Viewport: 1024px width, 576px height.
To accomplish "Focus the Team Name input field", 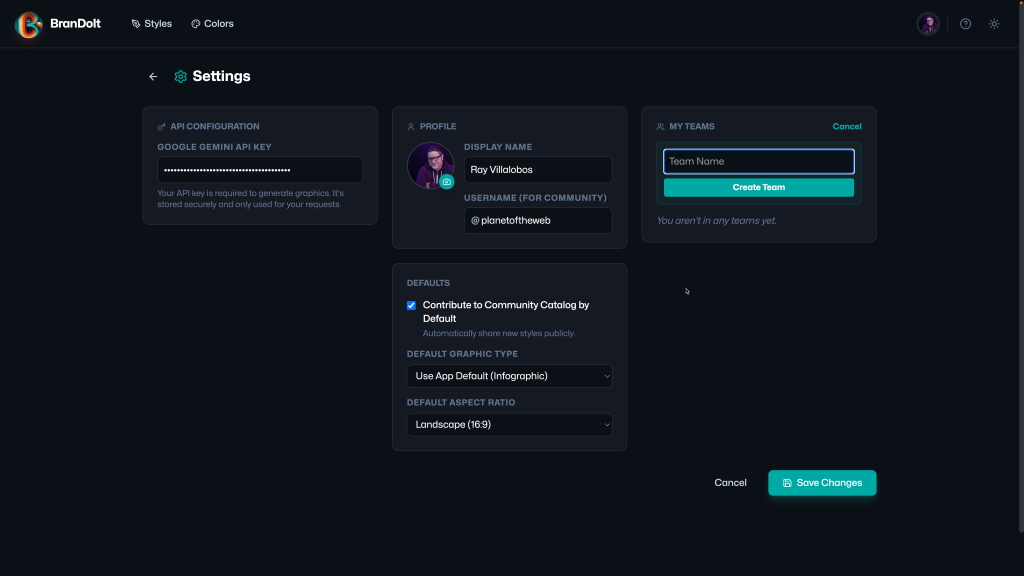I will [758, 161].
